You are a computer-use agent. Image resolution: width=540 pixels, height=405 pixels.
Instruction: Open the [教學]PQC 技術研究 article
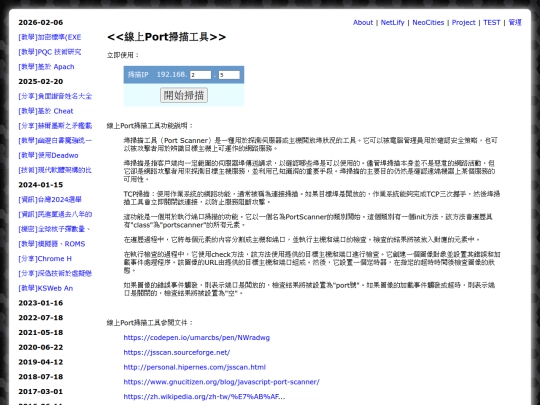pyautogui.click(x=50, y=52)
